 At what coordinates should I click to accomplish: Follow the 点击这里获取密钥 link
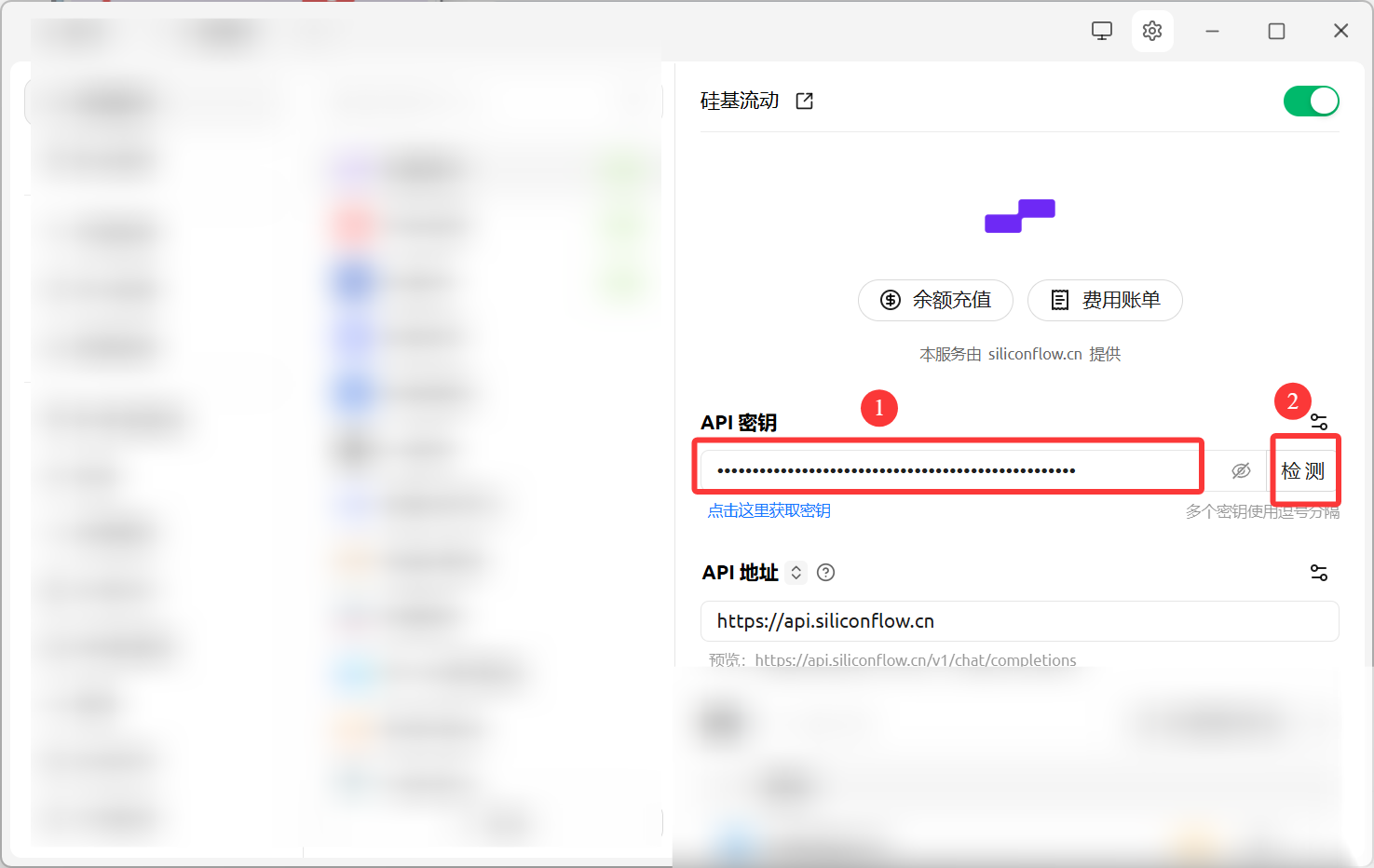point(769,510)
